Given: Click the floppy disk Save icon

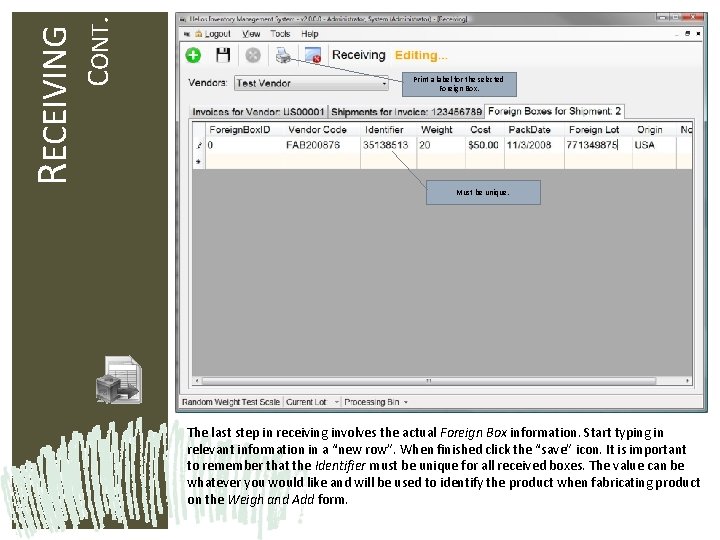Looking at the screenshot, I should click(223, 55).
